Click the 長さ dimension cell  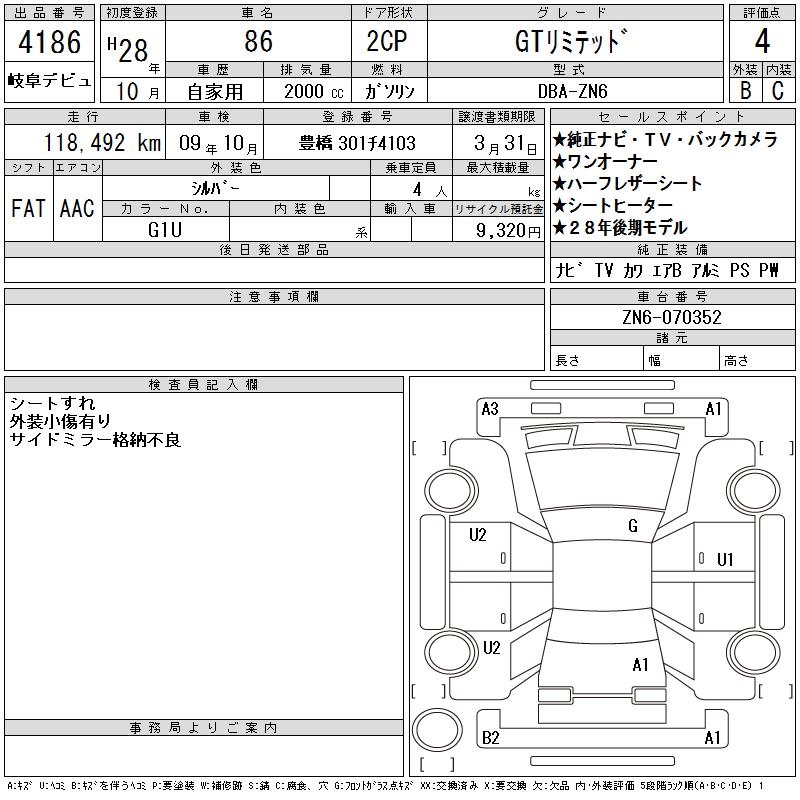pos(596,360)
